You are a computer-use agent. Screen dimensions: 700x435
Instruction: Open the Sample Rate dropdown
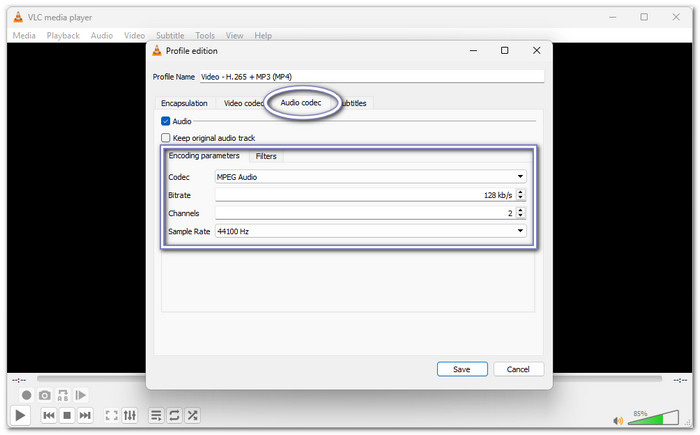pos(371,231)
